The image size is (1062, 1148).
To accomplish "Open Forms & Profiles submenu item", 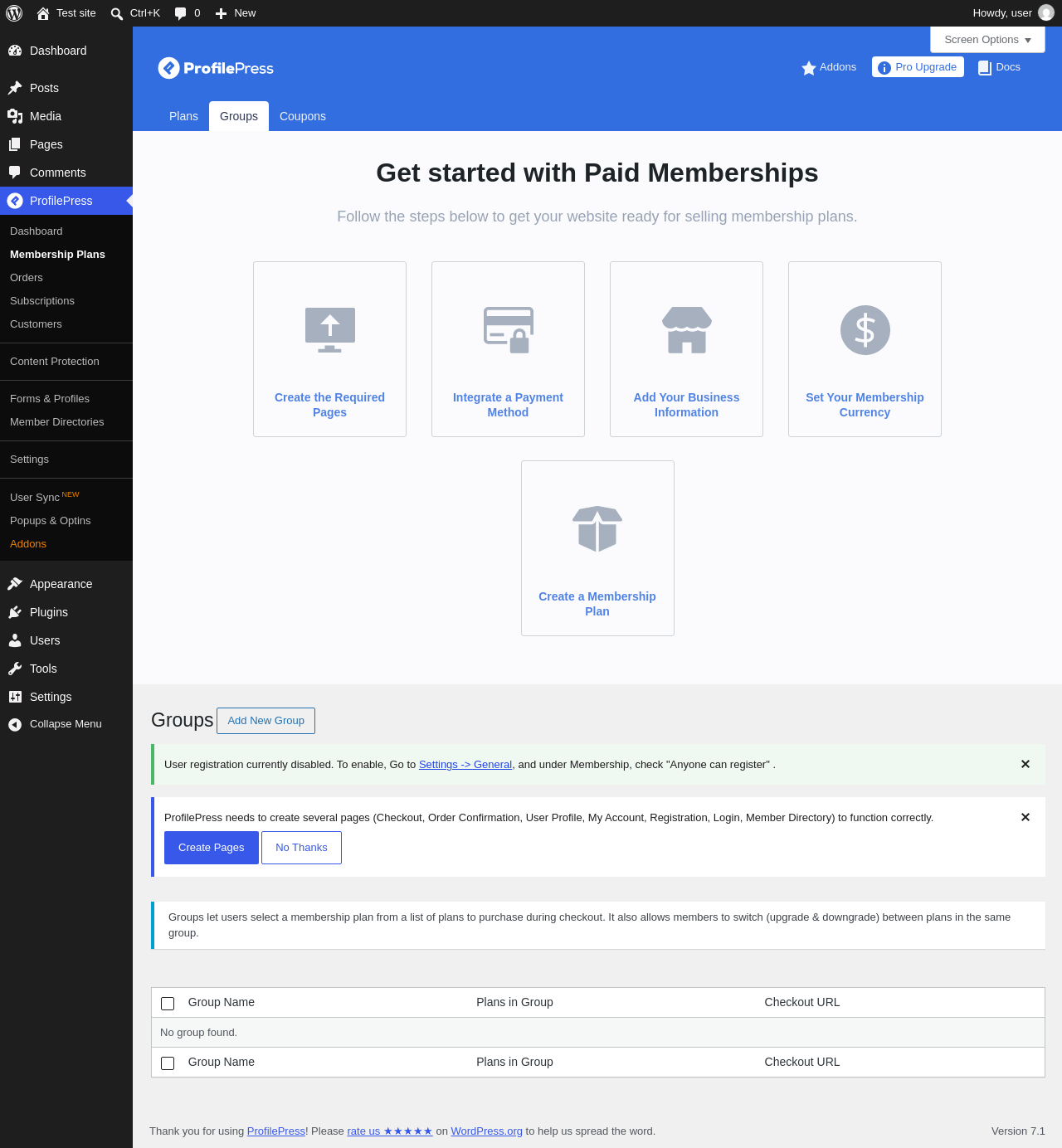I will click(50, 399).
